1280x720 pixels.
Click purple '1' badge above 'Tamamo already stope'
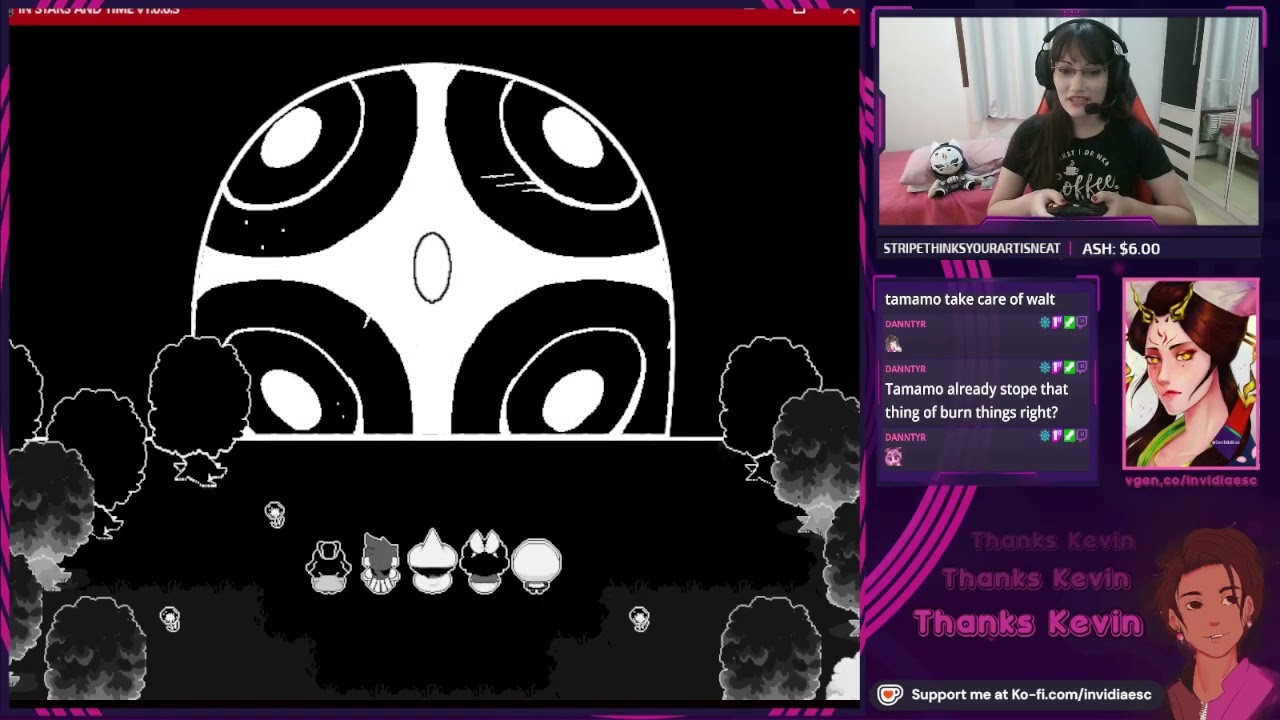pyautogui.click(x=1057, y=367)
